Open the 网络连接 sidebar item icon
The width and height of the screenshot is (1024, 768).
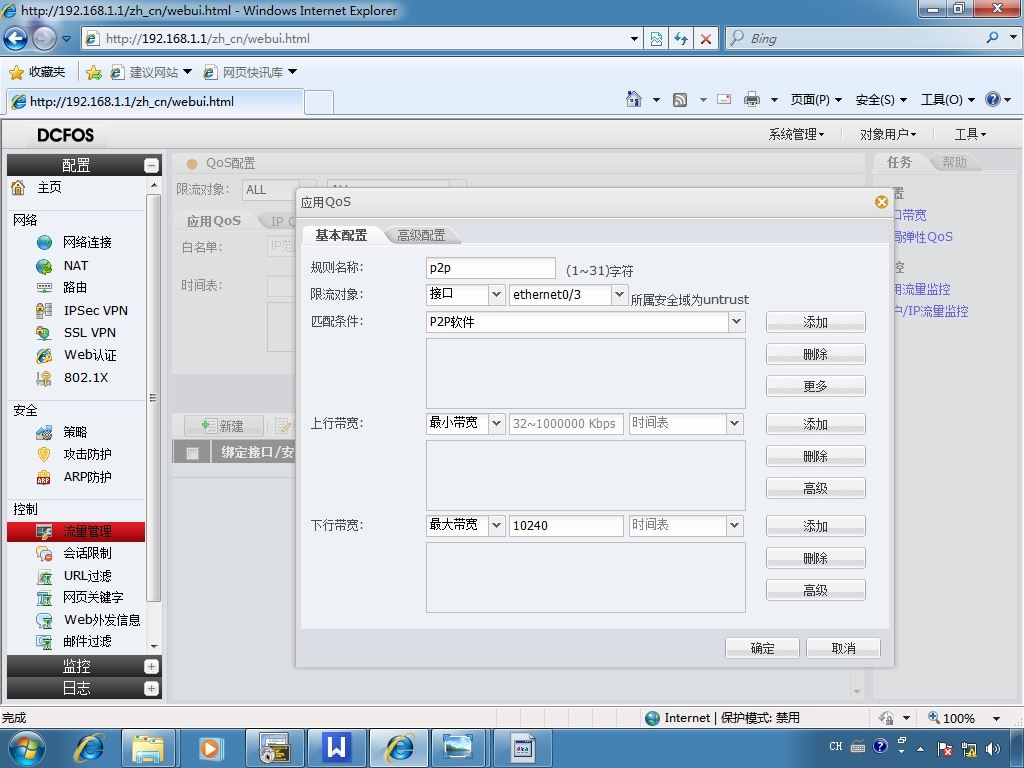pyautogui.click(x=44, y=243)
